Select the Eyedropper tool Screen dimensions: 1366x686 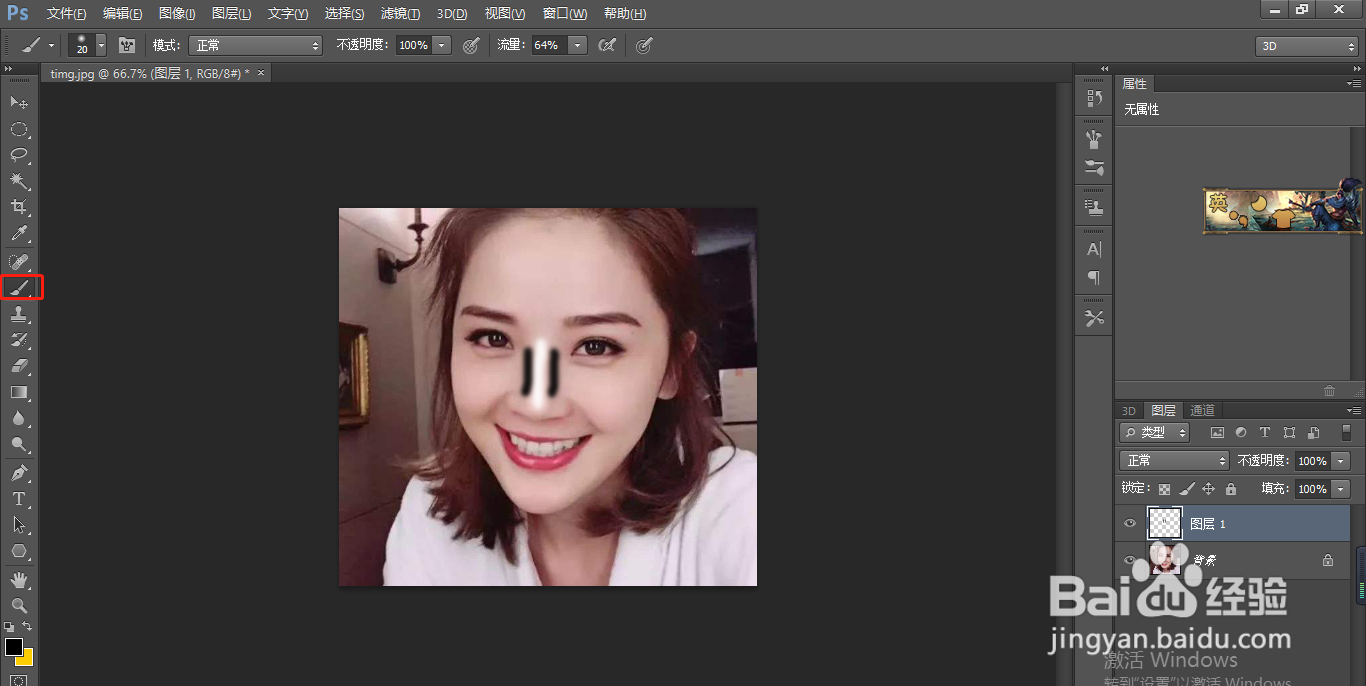[x=19, y=234]
